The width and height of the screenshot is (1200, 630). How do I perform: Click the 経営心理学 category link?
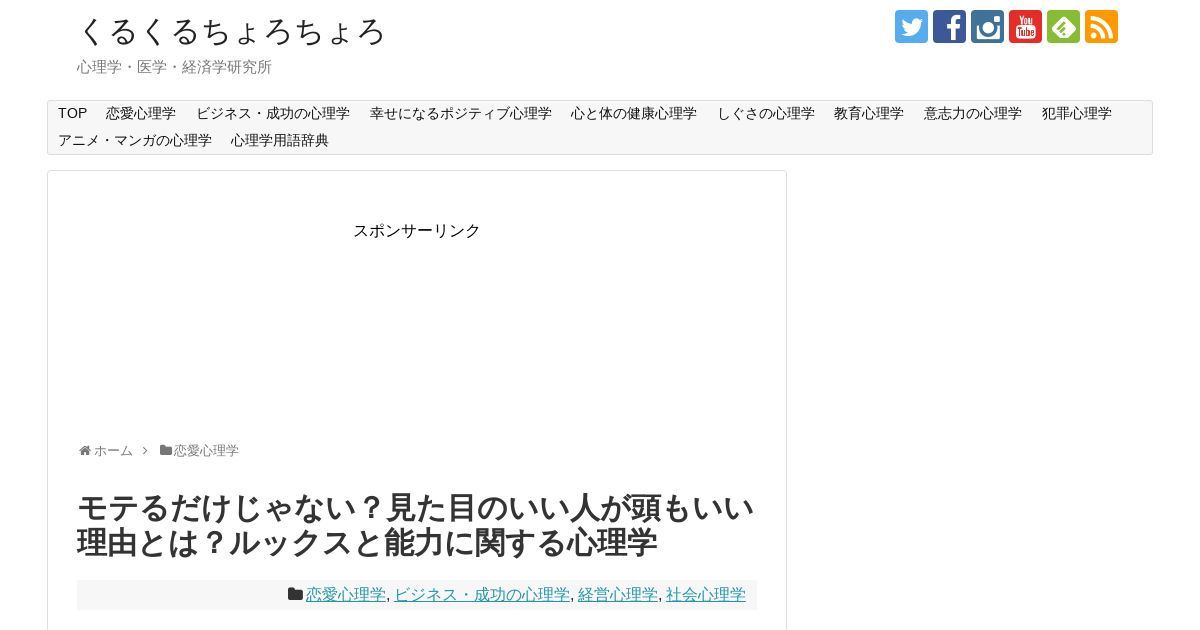pyautogui.click(x=618, y=595)
